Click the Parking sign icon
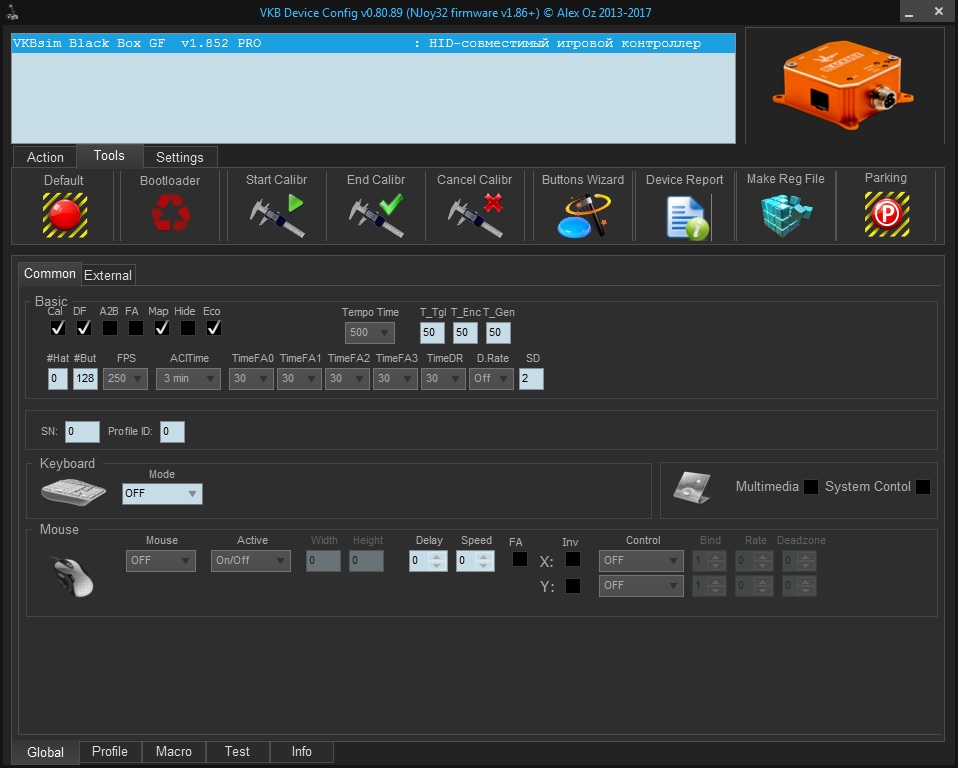Image resolution: width=958 pixels, height=769 pixels. [887, 214]
